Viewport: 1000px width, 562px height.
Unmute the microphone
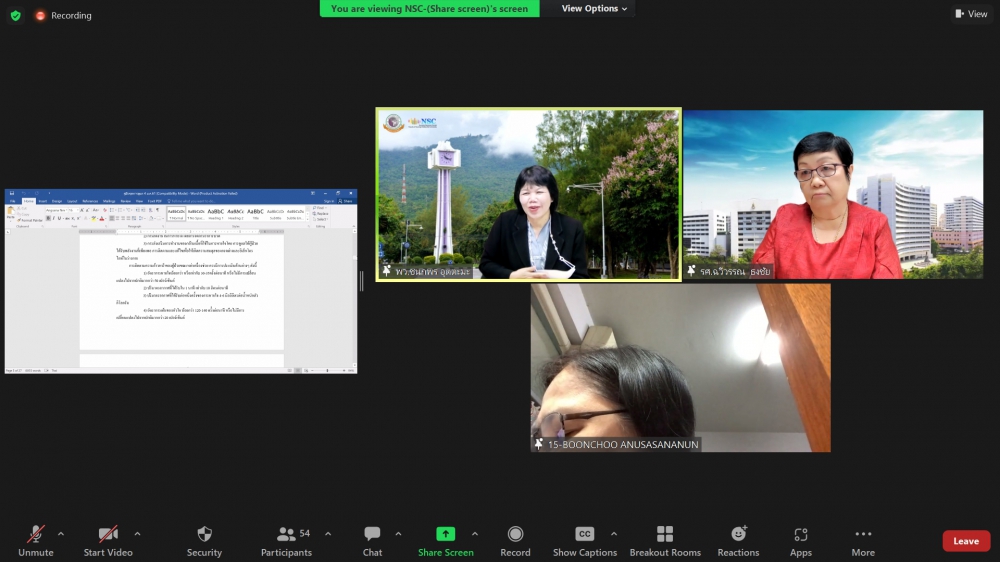pyautogui.click(x=36, y=535)
